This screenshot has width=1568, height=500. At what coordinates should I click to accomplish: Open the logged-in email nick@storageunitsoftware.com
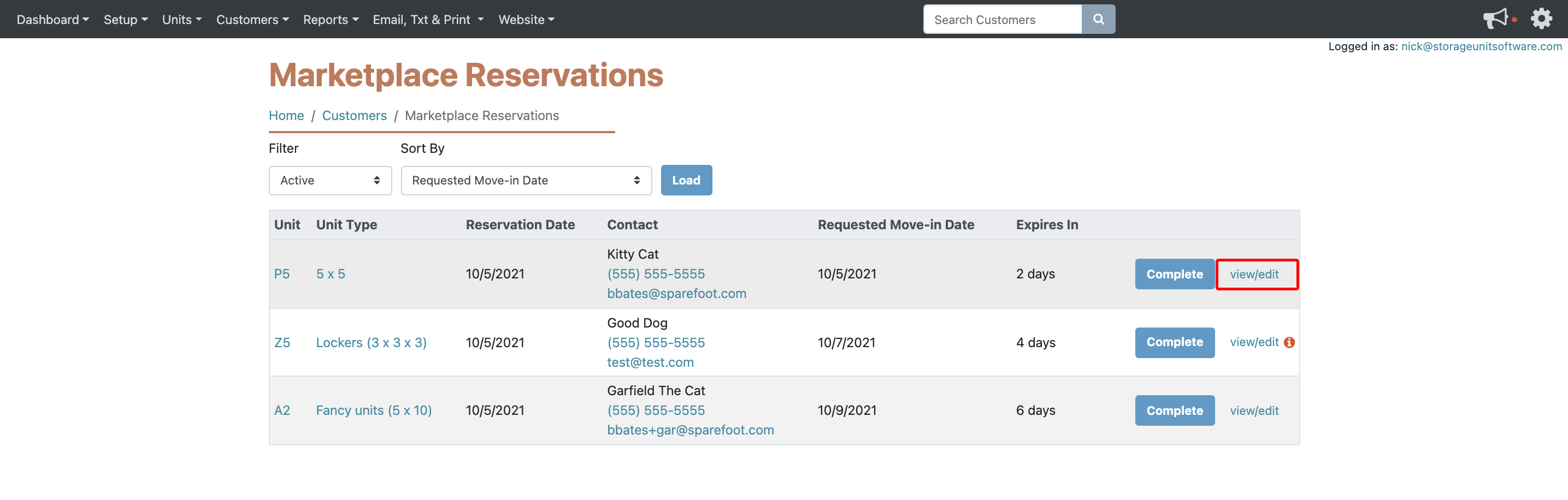pyautogui.click(x=1481, y=46)
